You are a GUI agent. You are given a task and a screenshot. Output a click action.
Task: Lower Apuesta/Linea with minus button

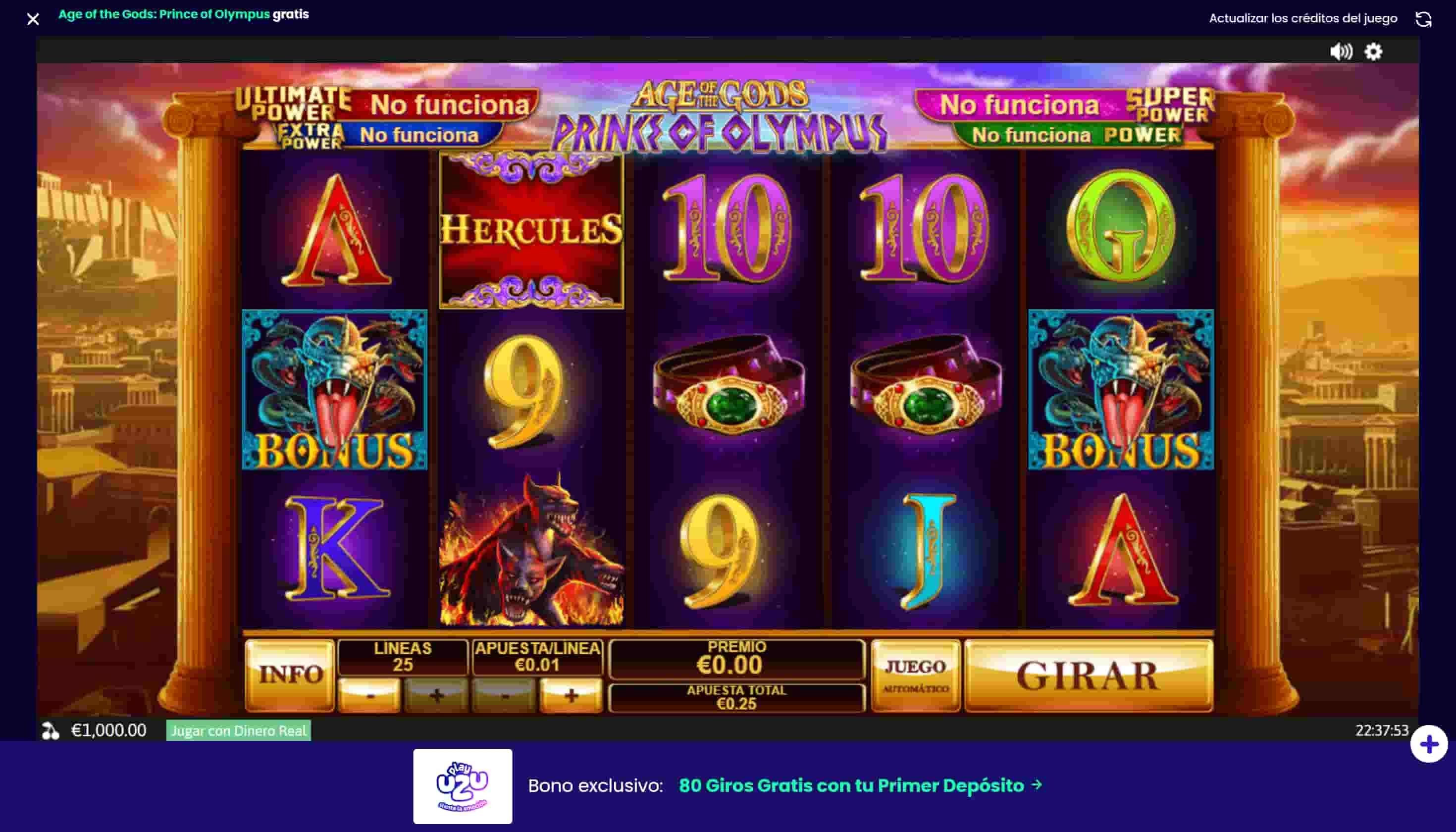coord(505,695)
